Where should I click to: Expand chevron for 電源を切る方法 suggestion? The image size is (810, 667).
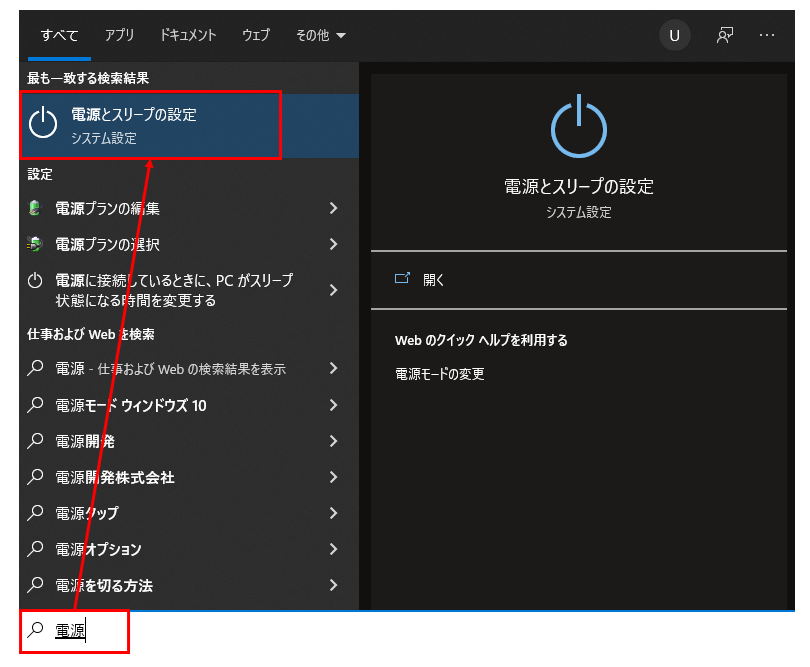[x=333, y=585]
